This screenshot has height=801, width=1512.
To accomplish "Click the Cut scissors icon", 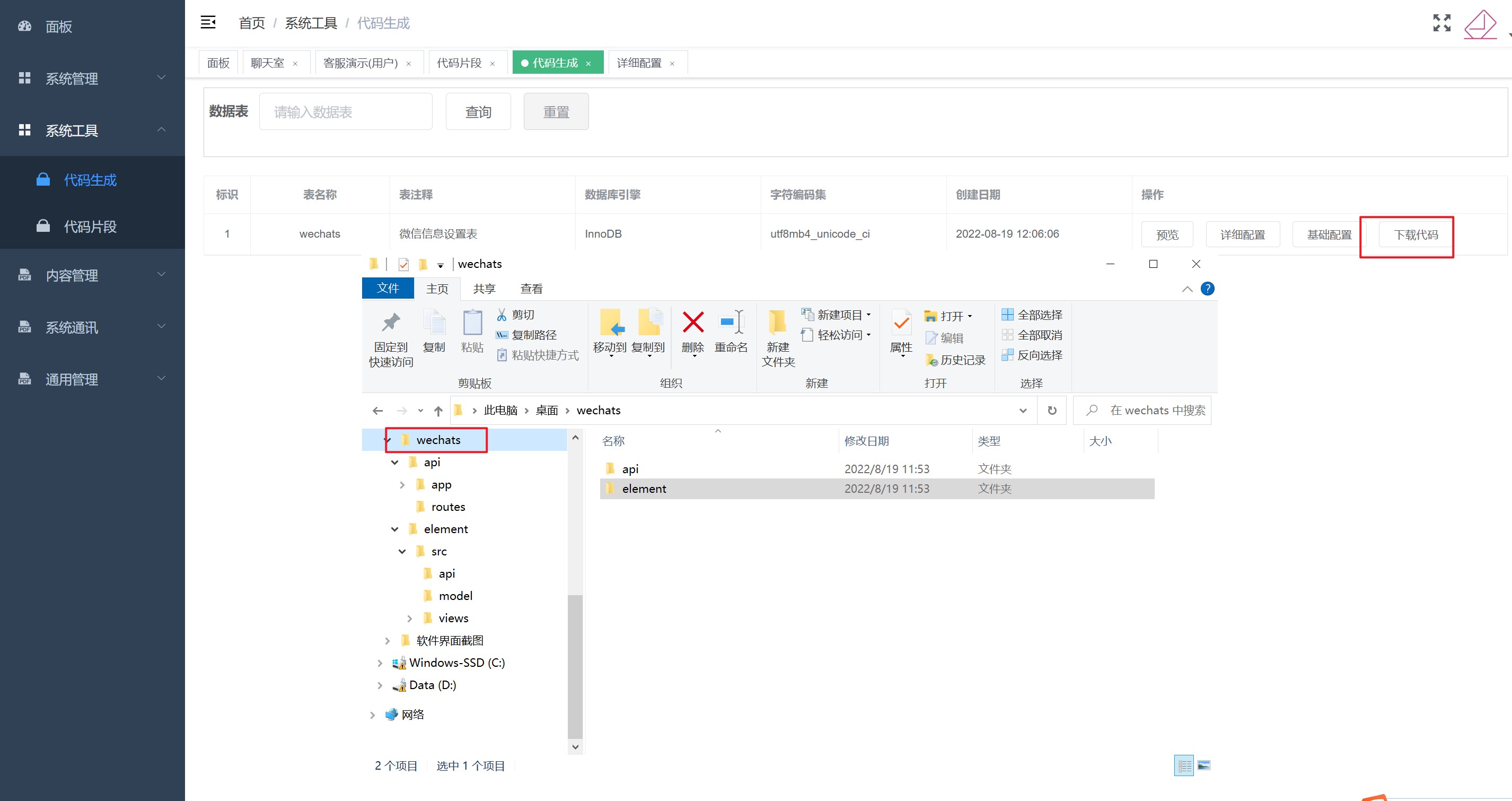I will 502,315.
